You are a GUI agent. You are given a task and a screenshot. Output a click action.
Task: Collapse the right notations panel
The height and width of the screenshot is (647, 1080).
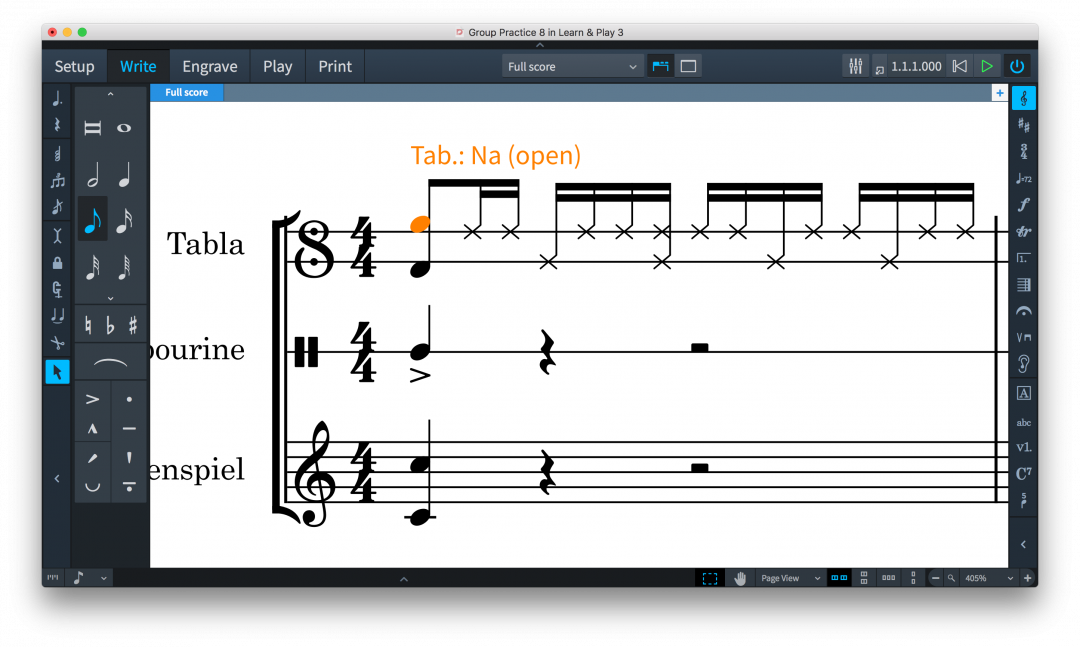tap(1024, 544)
